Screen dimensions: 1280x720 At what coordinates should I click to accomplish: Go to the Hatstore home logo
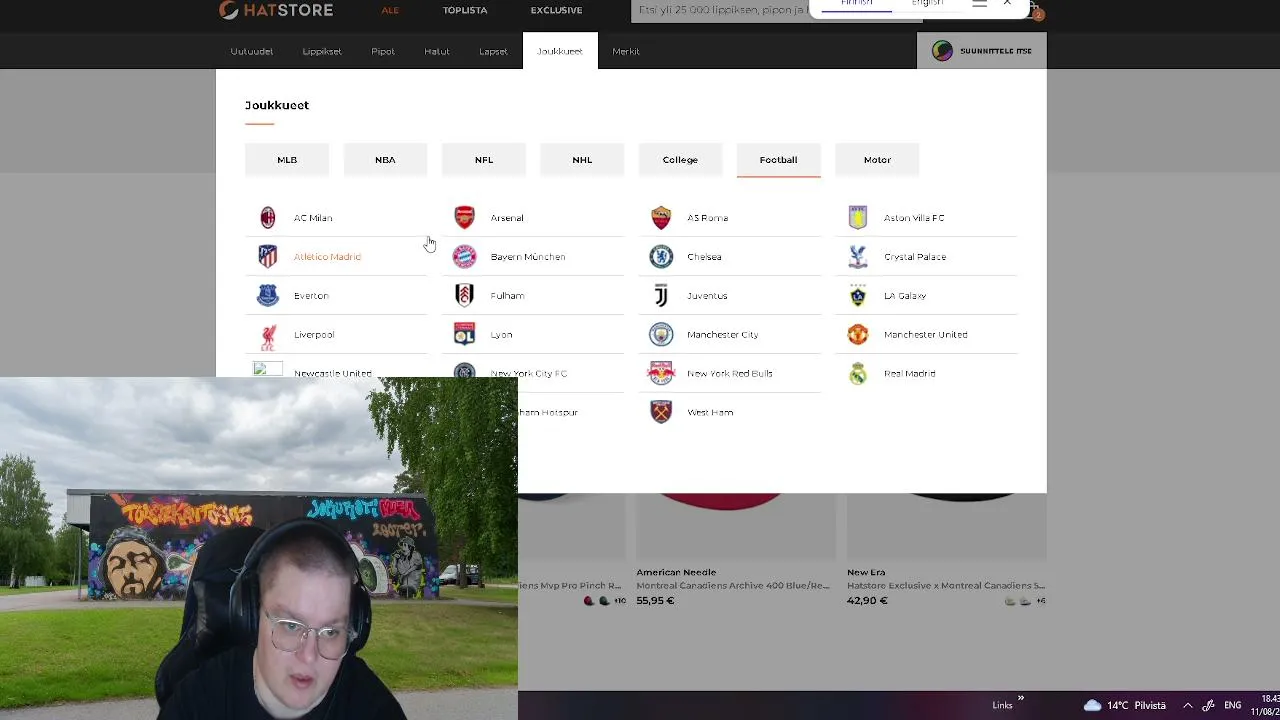(x=276, y=10)
